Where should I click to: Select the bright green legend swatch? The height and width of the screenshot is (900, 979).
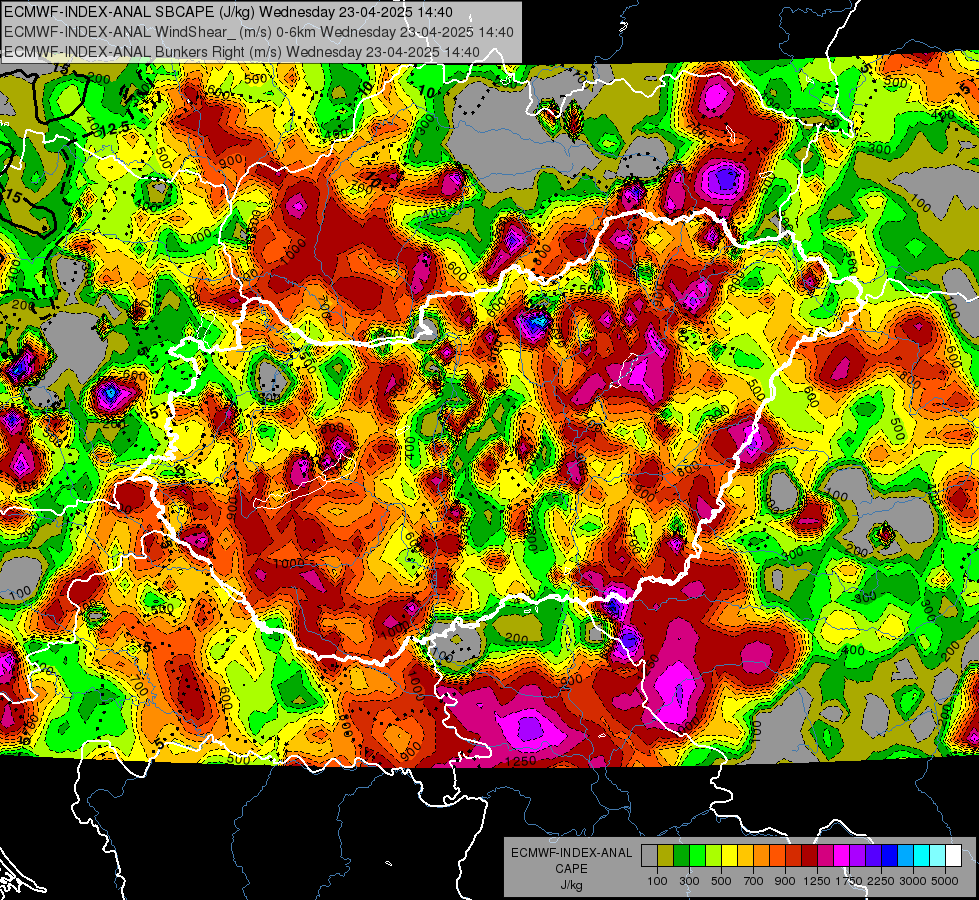tap(697, 856)
